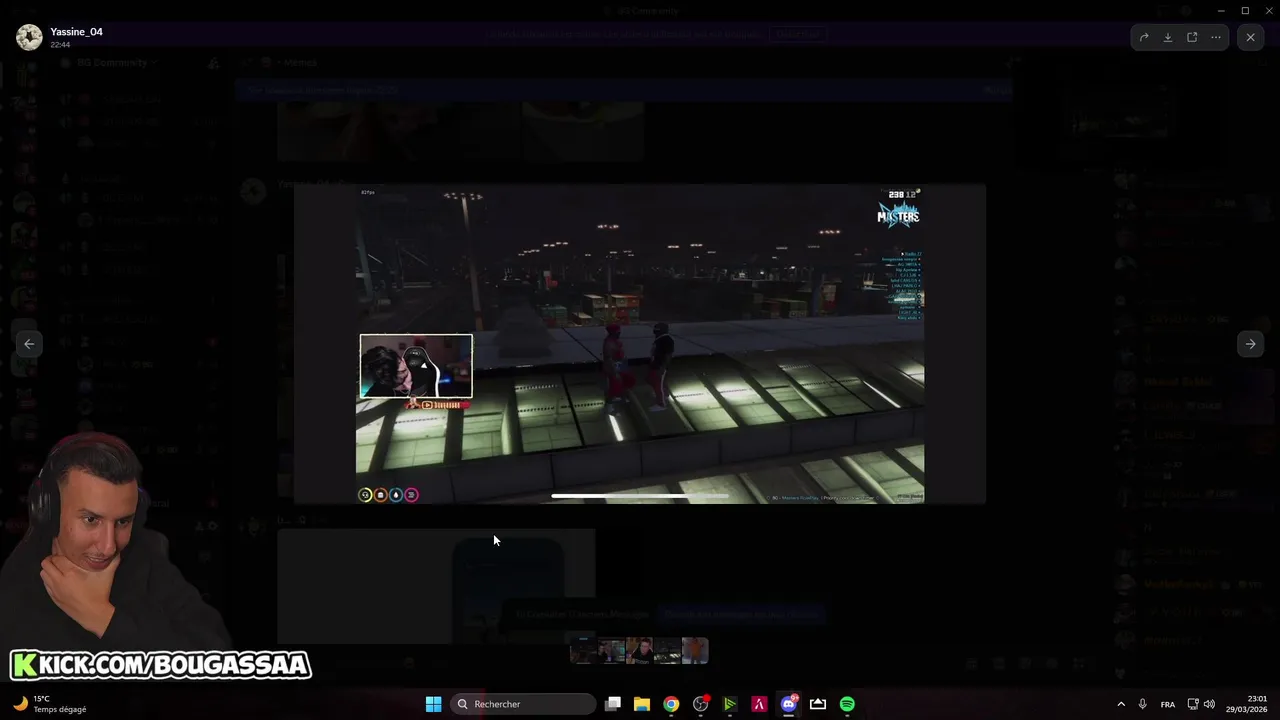Select the third thumbnail in the strip
The width and height of the screenshot is (1280, 720).
[x=639, y=651]
